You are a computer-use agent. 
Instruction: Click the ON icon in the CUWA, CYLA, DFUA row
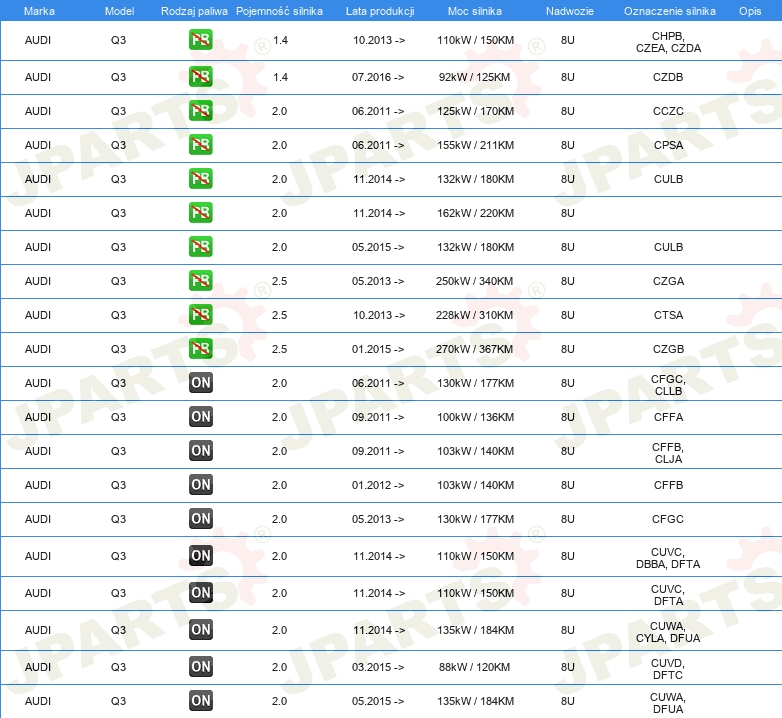pos(201,630)
